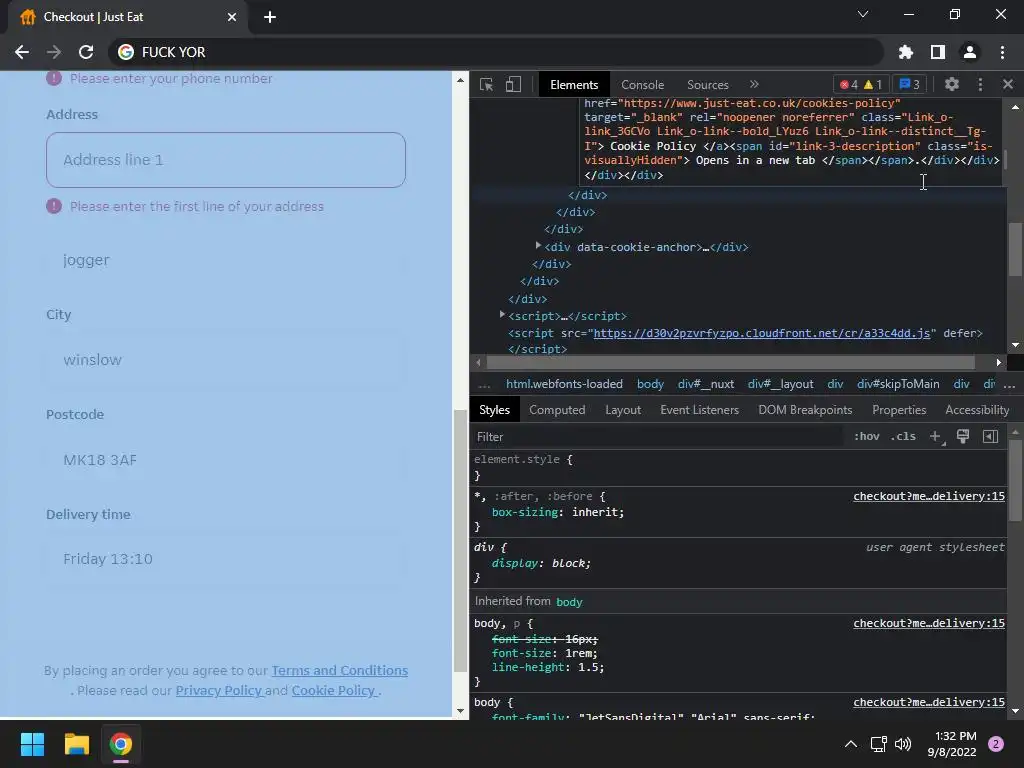
Task: Click the Chrome address bar
Action: tap(496, 52)
